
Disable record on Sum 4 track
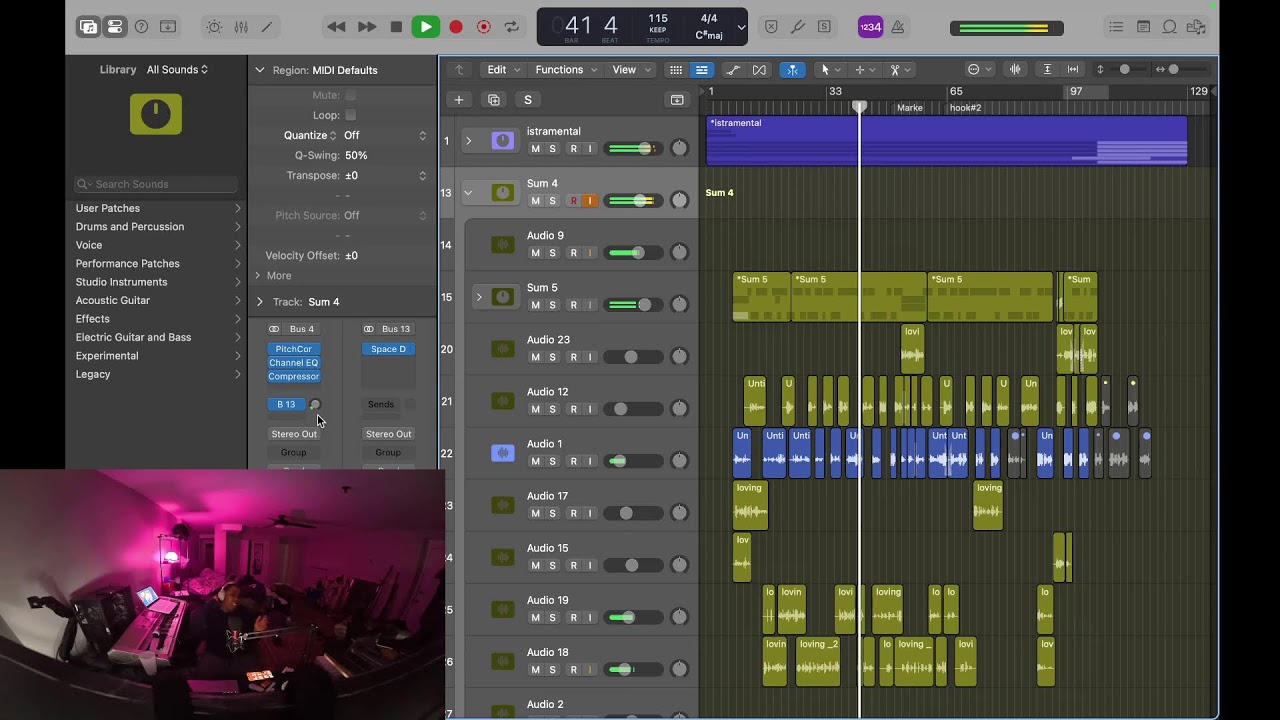click(x=573, y=201)
